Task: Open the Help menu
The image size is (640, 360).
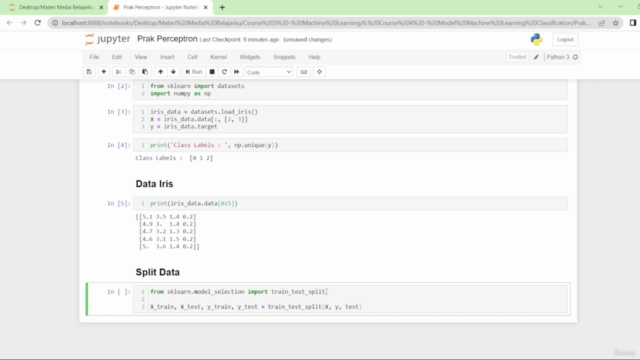Action: point(314,57)
